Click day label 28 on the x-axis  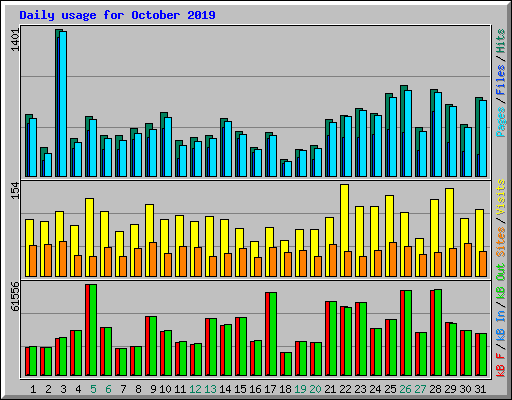435,389
